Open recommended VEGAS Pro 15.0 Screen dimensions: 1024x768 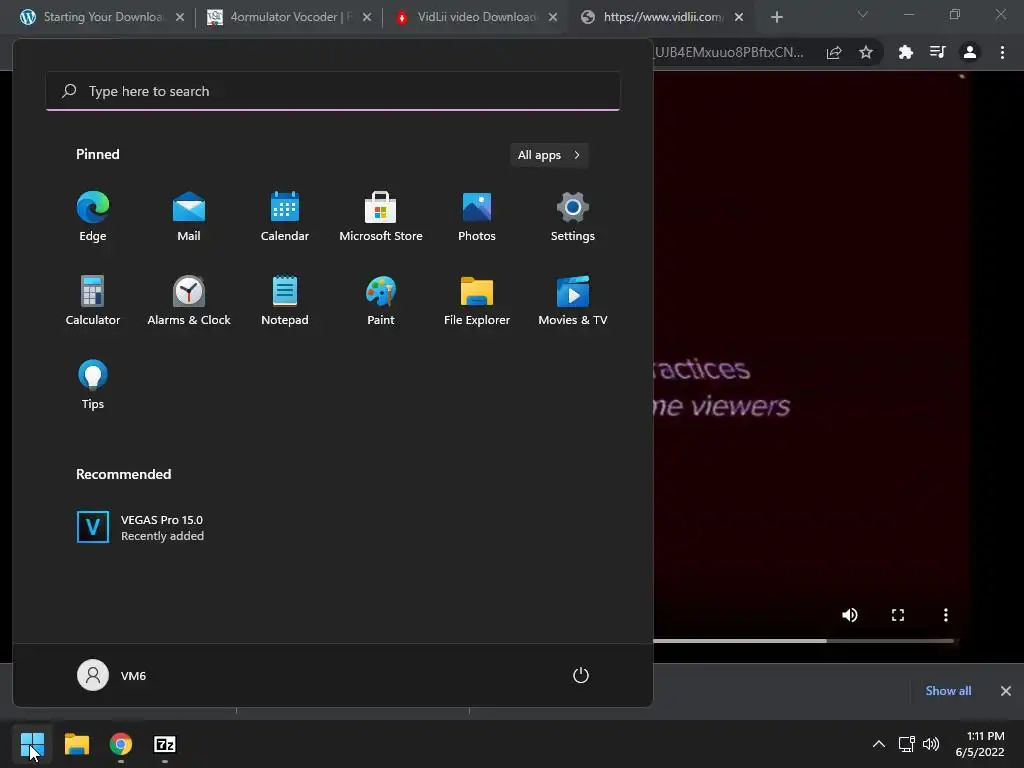point(140,527)
